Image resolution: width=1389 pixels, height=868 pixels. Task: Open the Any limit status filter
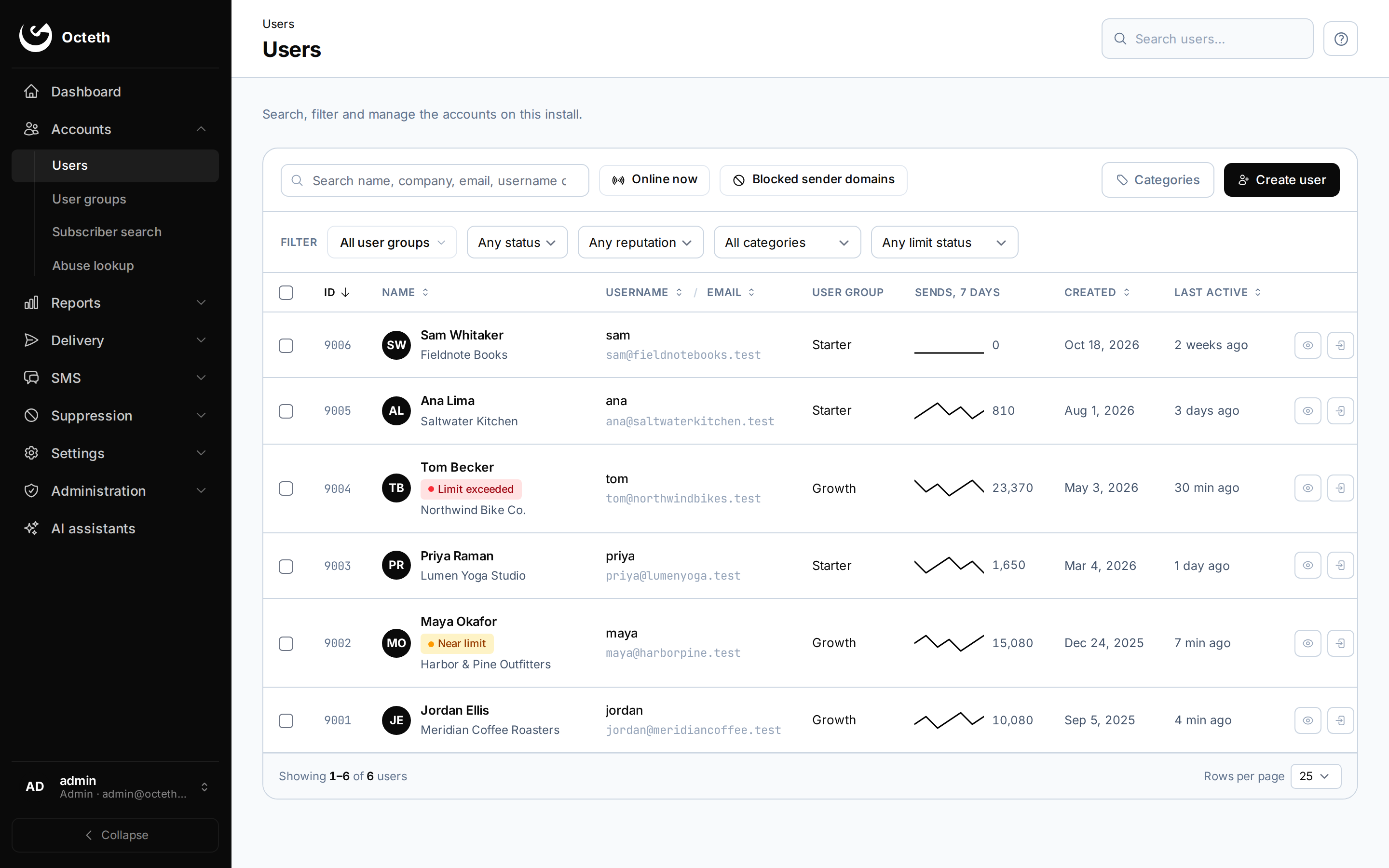[x=944, y=242]
